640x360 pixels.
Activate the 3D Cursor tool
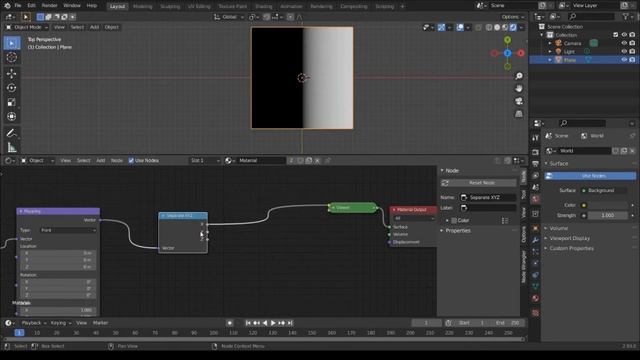[12, 58]
